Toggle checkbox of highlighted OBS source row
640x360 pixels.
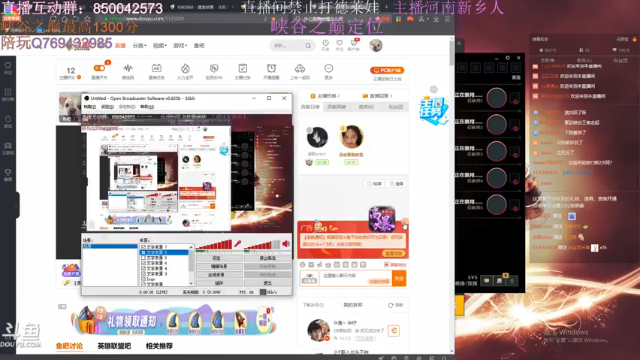click(x=143, y=252)
